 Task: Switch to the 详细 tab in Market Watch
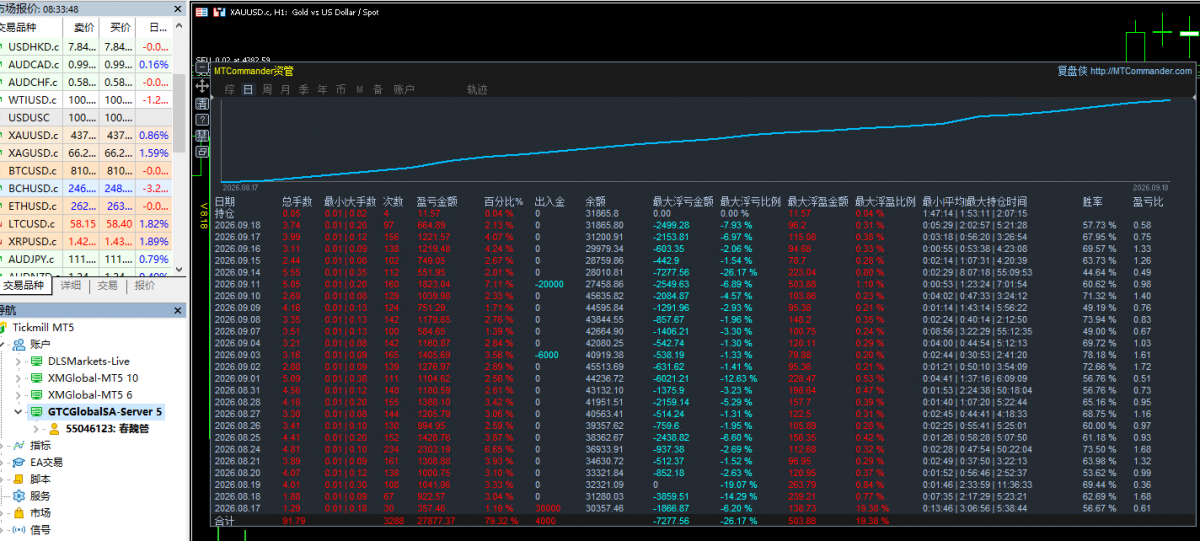click(70, 285)
